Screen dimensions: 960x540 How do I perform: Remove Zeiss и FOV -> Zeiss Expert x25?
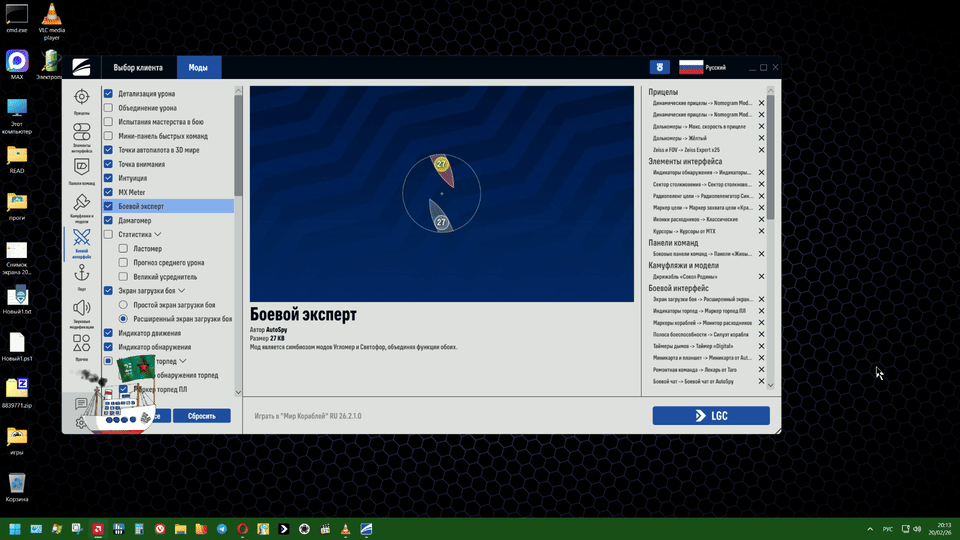point(762,150)
